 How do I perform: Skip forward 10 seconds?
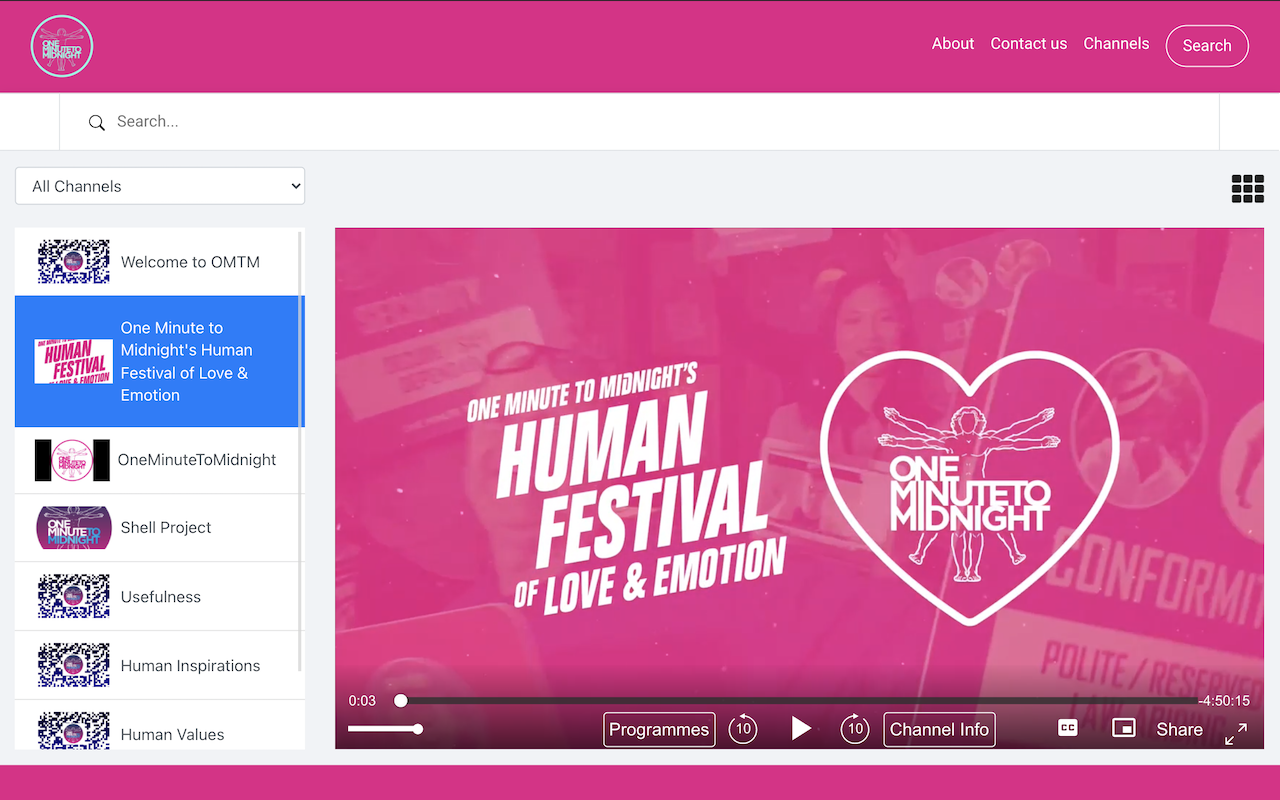tap(855, 729)
